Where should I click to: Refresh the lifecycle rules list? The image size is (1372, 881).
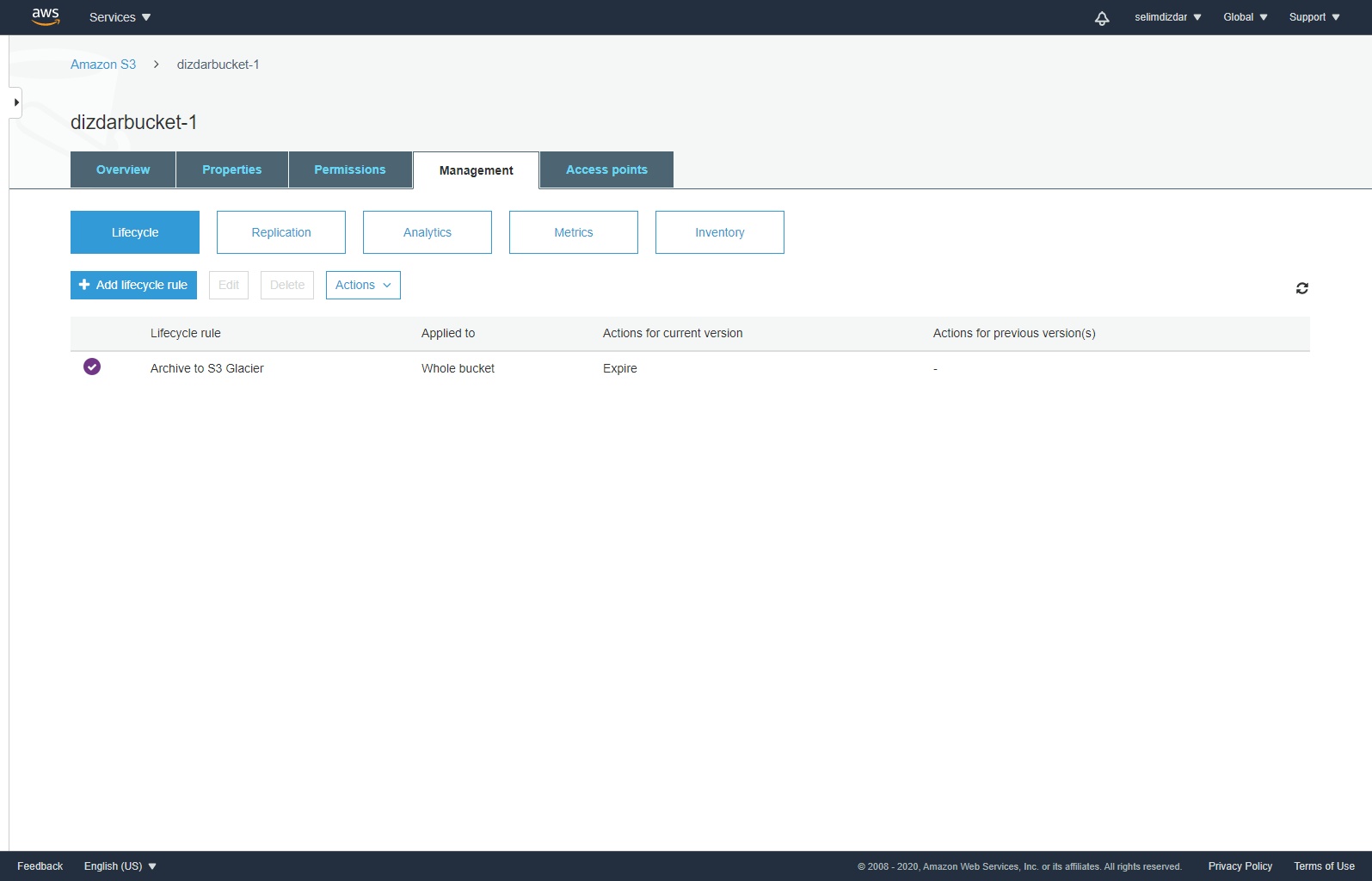pyautogui.click(x=1302, y=288)
